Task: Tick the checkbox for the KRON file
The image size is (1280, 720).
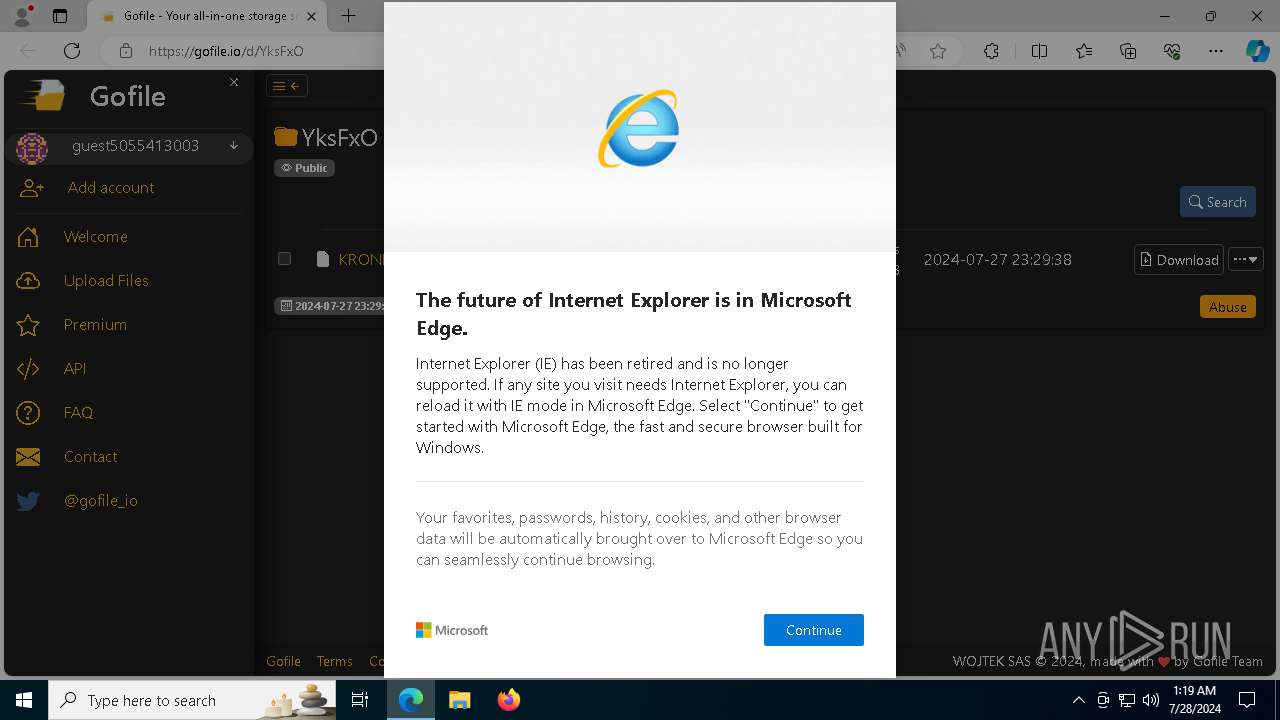Action: 284,259
